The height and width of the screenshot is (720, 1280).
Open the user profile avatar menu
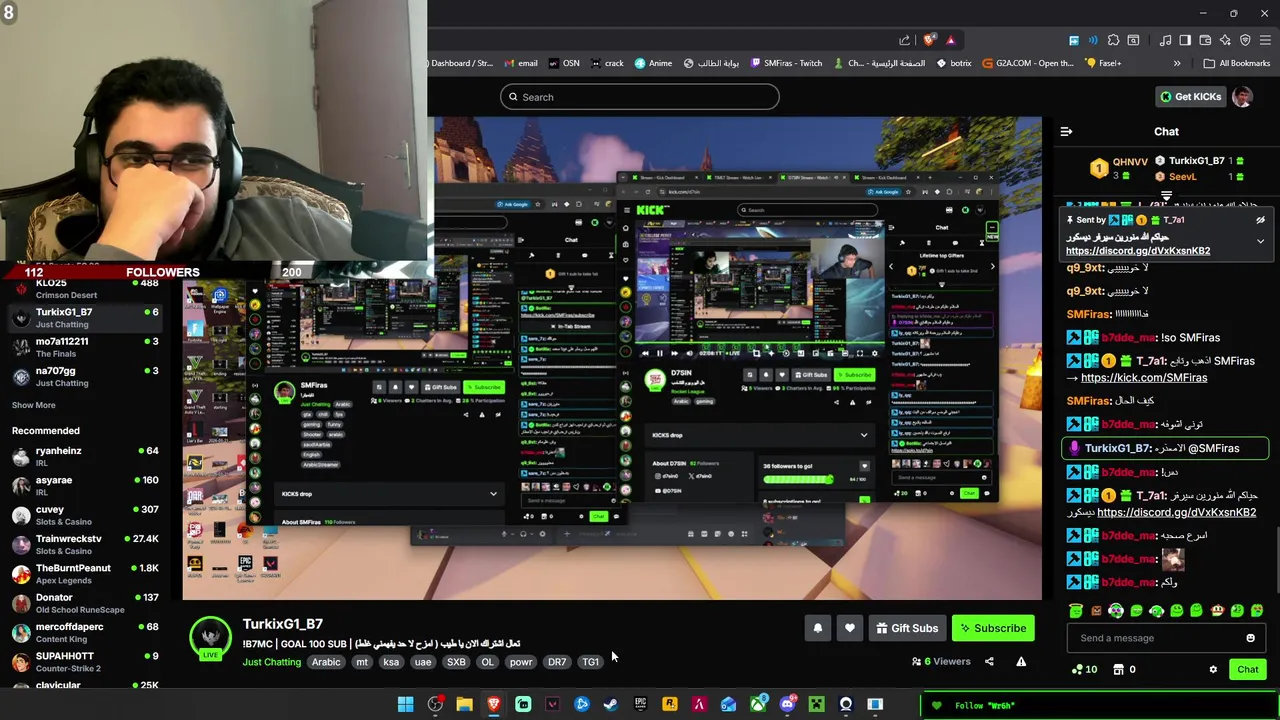1242,97
